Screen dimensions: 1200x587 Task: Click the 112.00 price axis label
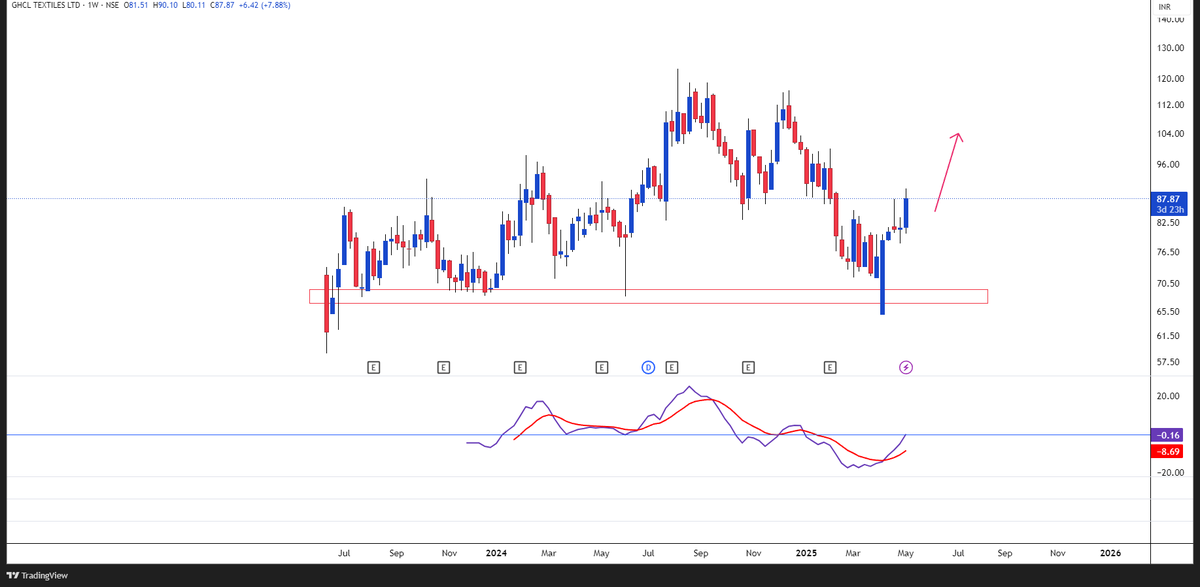pyautogui.click(x=1170, y=105)
